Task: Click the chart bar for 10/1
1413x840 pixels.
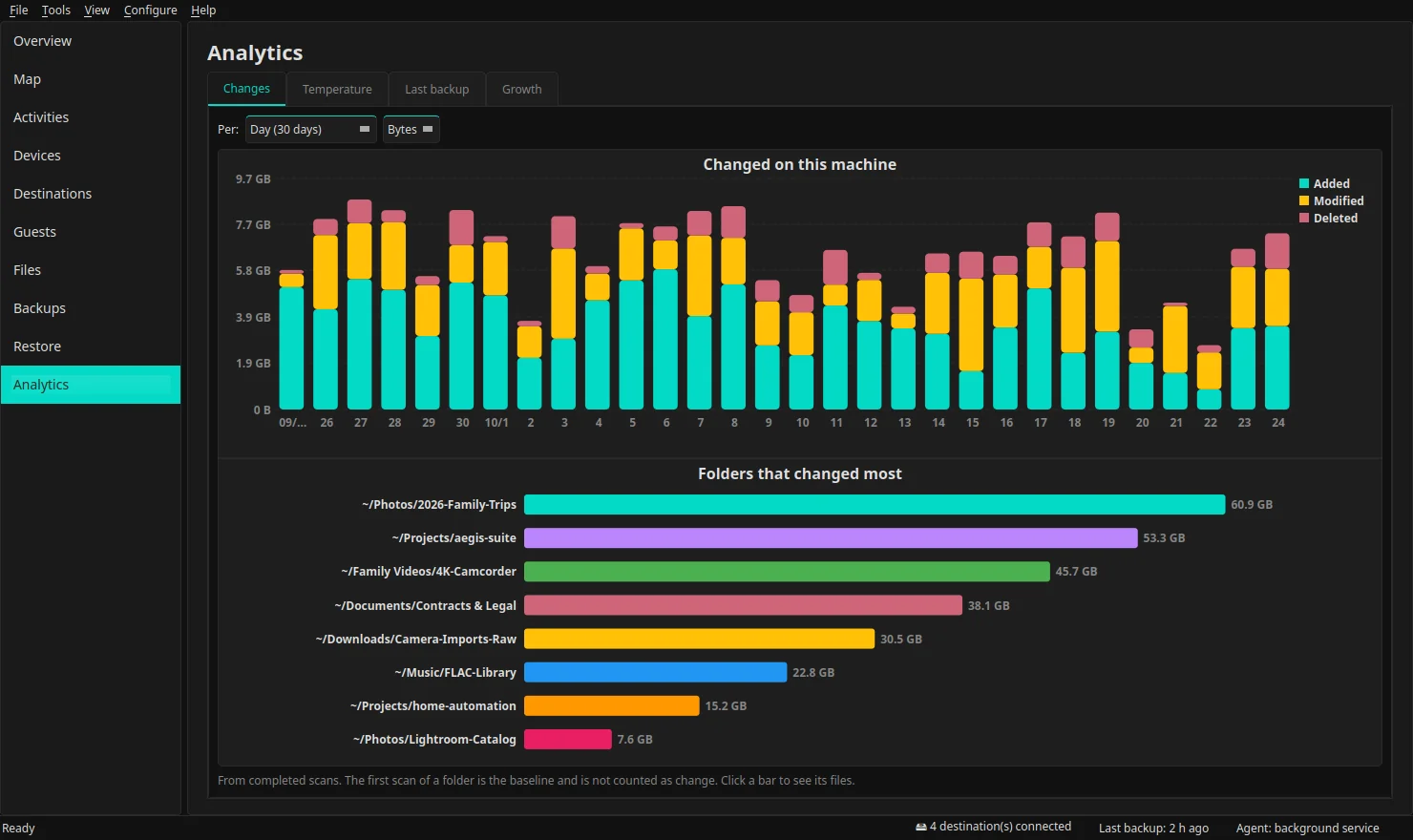Action: coord(496,323)
